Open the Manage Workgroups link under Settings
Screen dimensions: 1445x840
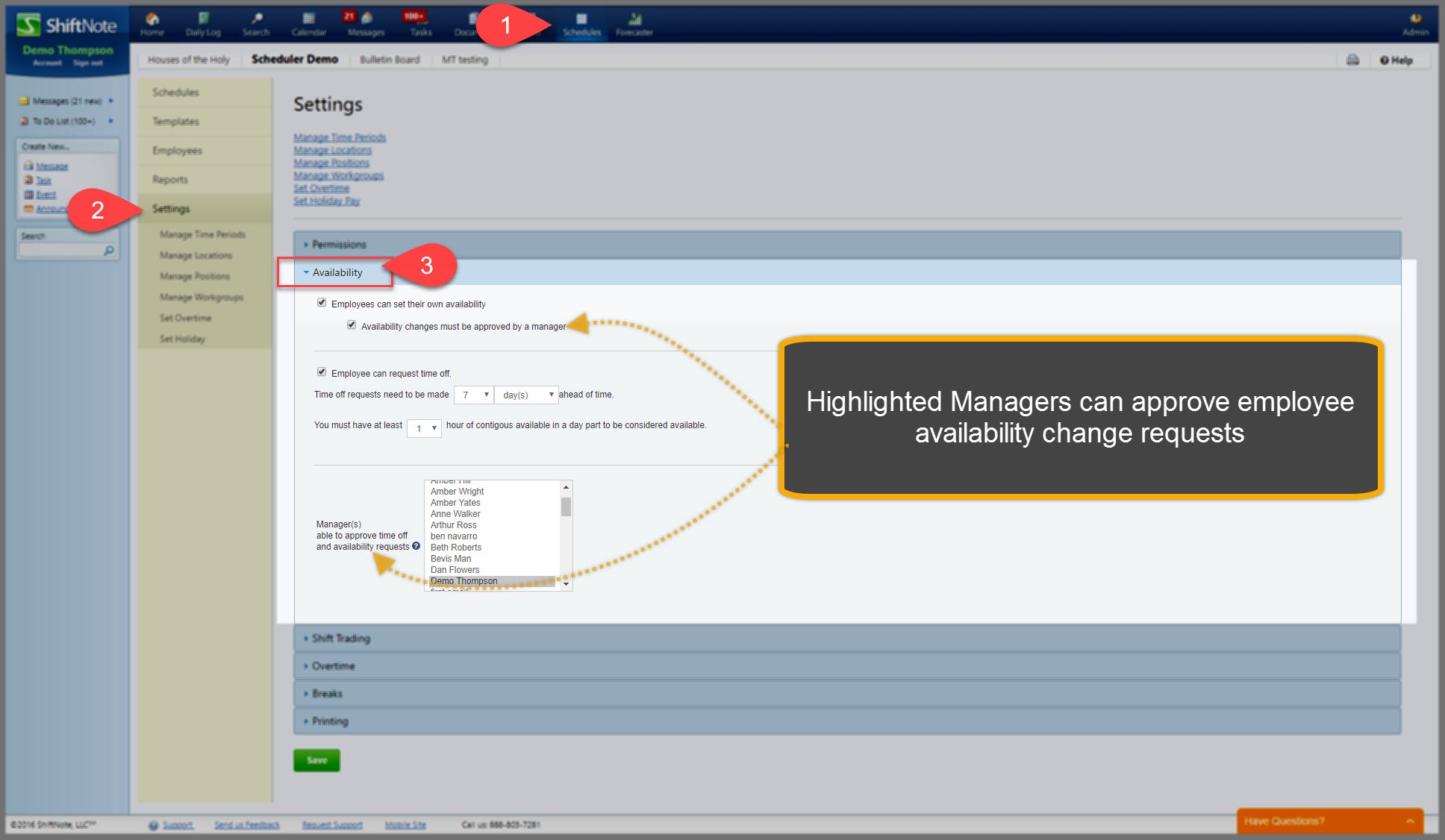pos(338,175)
